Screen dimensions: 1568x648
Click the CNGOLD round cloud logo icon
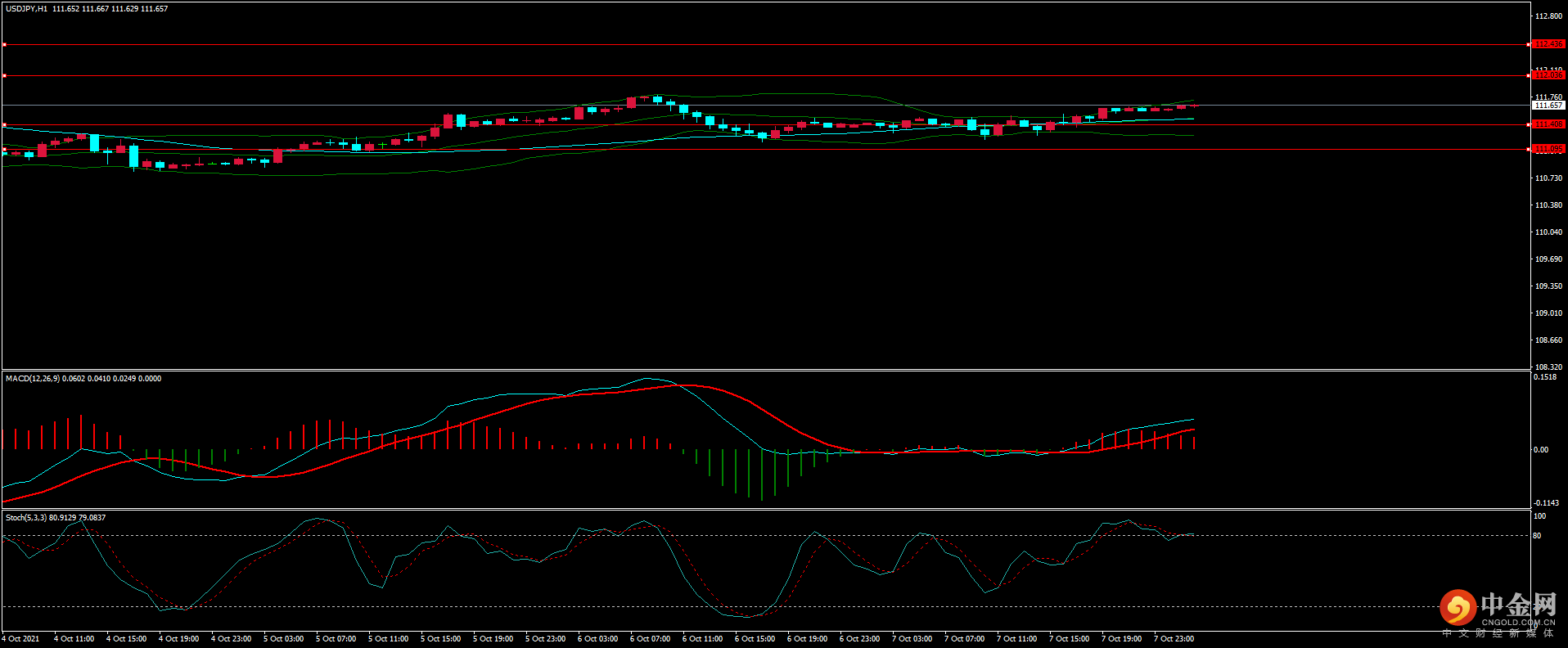pyautogui.click(x=1458, y=608)
